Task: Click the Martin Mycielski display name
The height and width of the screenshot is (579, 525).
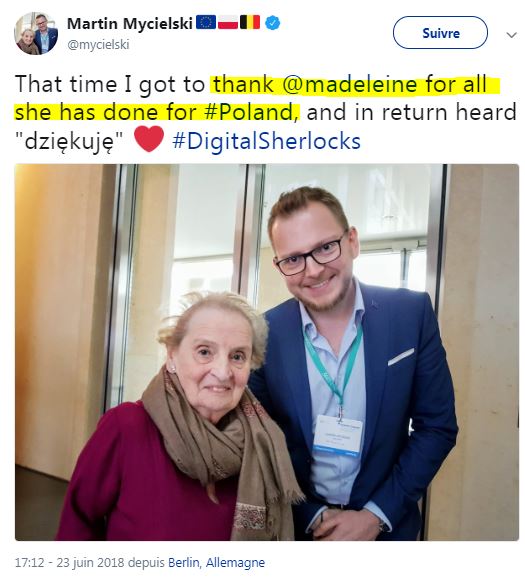Action: [130, 24]
